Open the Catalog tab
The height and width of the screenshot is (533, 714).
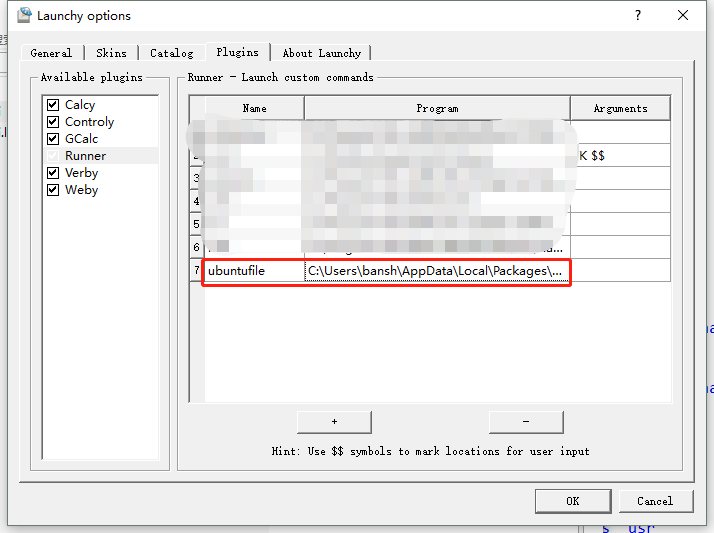pos(172,53)
